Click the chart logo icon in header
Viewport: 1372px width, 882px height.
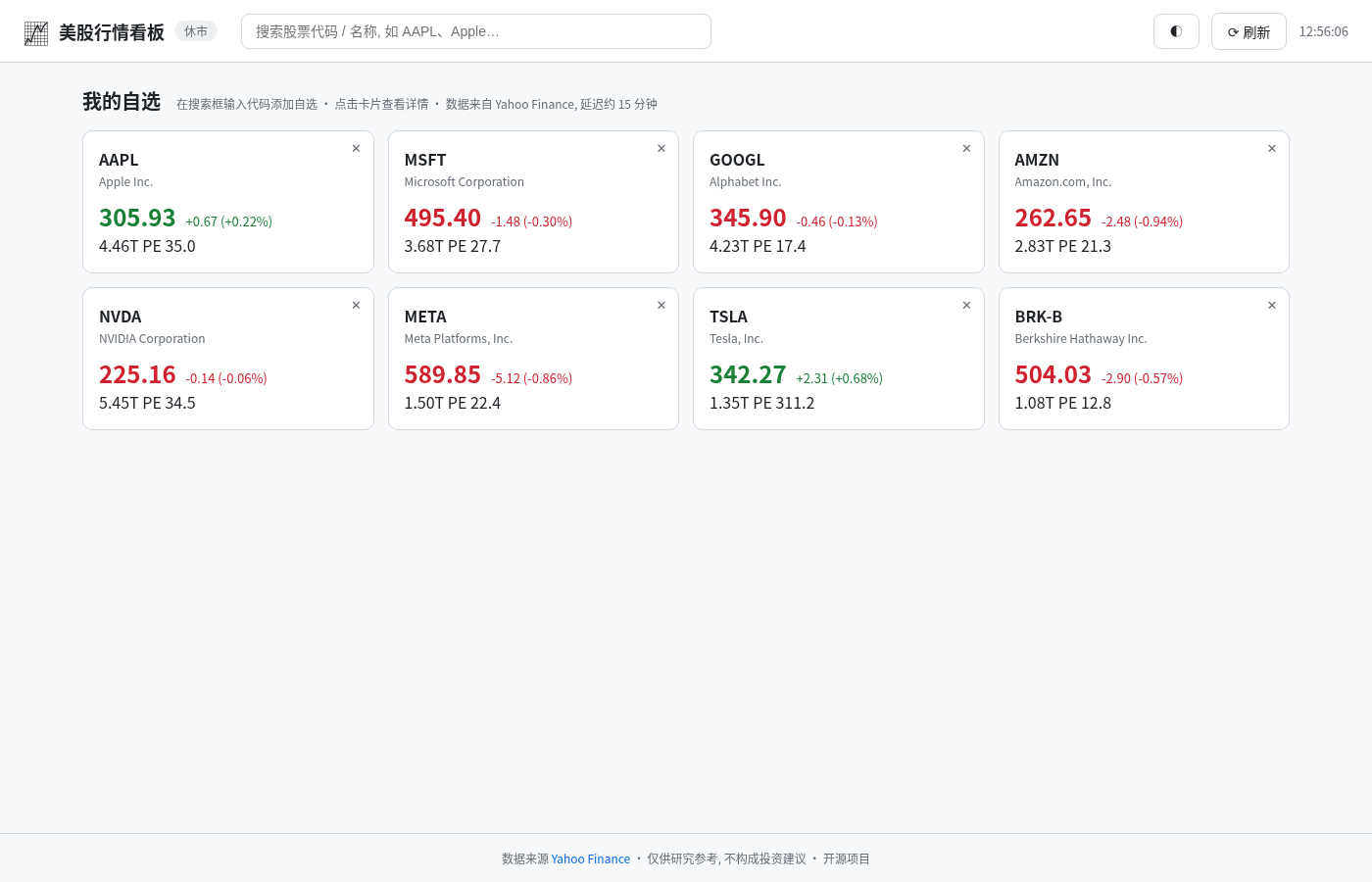pos(36,33)
